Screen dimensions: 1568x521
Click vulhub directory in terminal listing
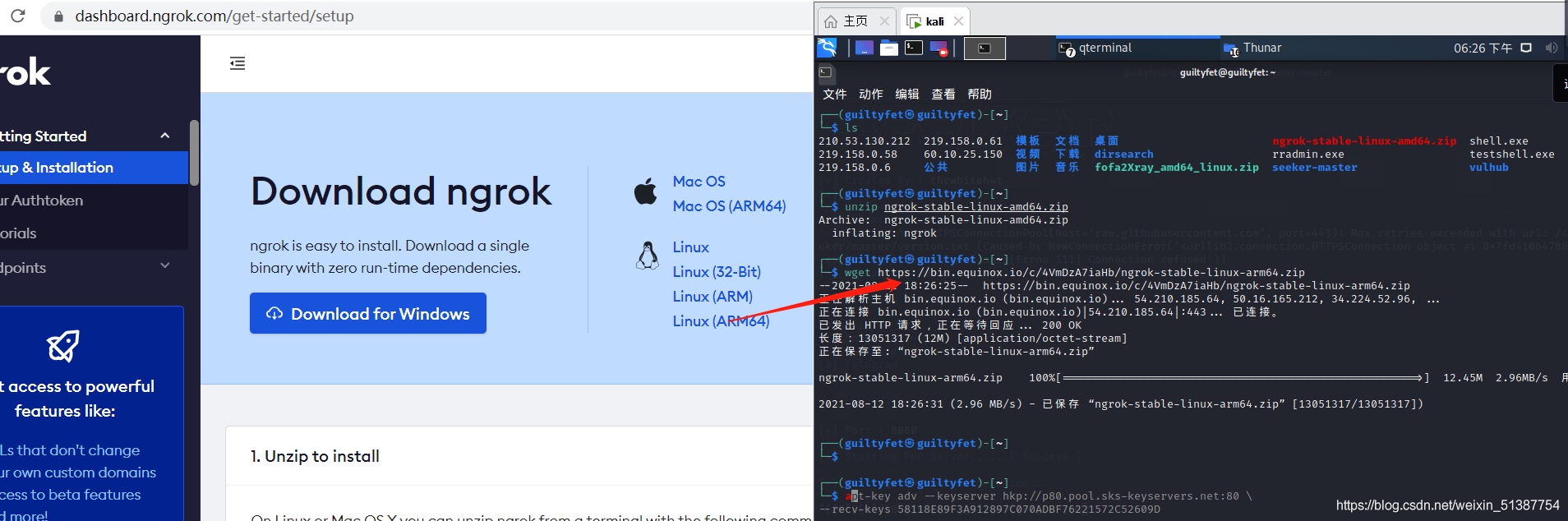pos(1489,168)
